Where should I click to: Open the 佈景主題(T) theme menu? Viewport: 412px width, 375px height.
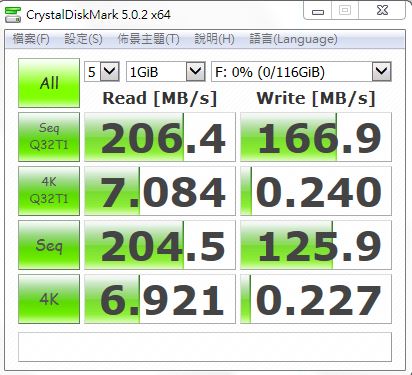point(148,39)
